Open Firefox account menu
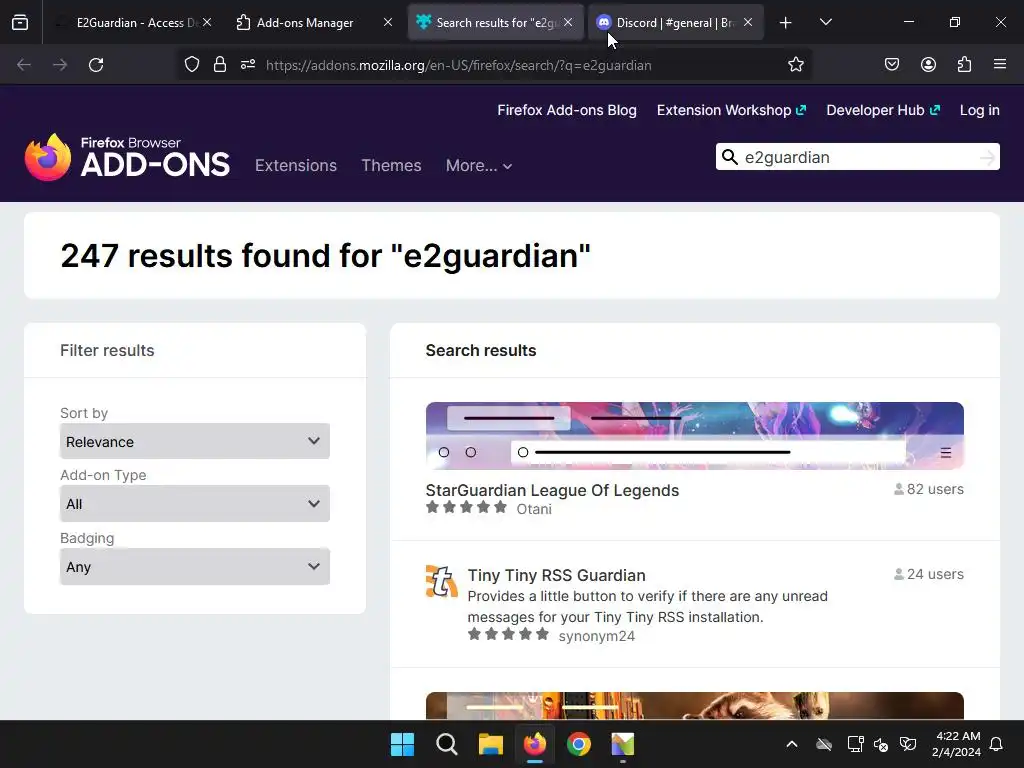This screenshot has height=768, width=1024. tap(928, 65)
